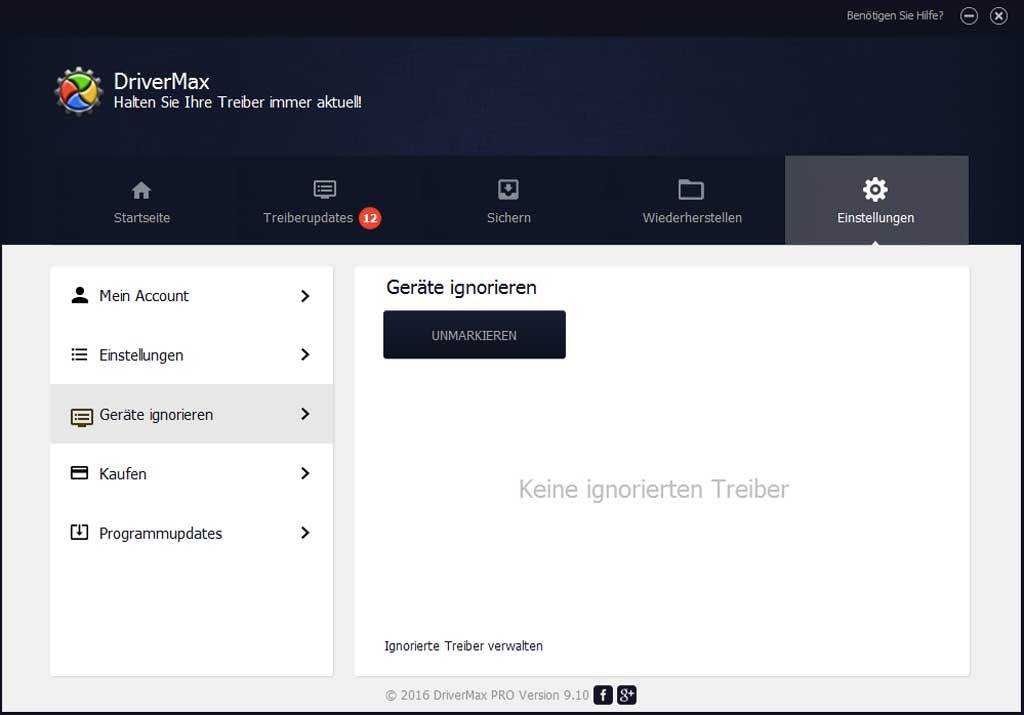Click the Treiberupdates list icon
The image size is (1024, 715).
325,190
